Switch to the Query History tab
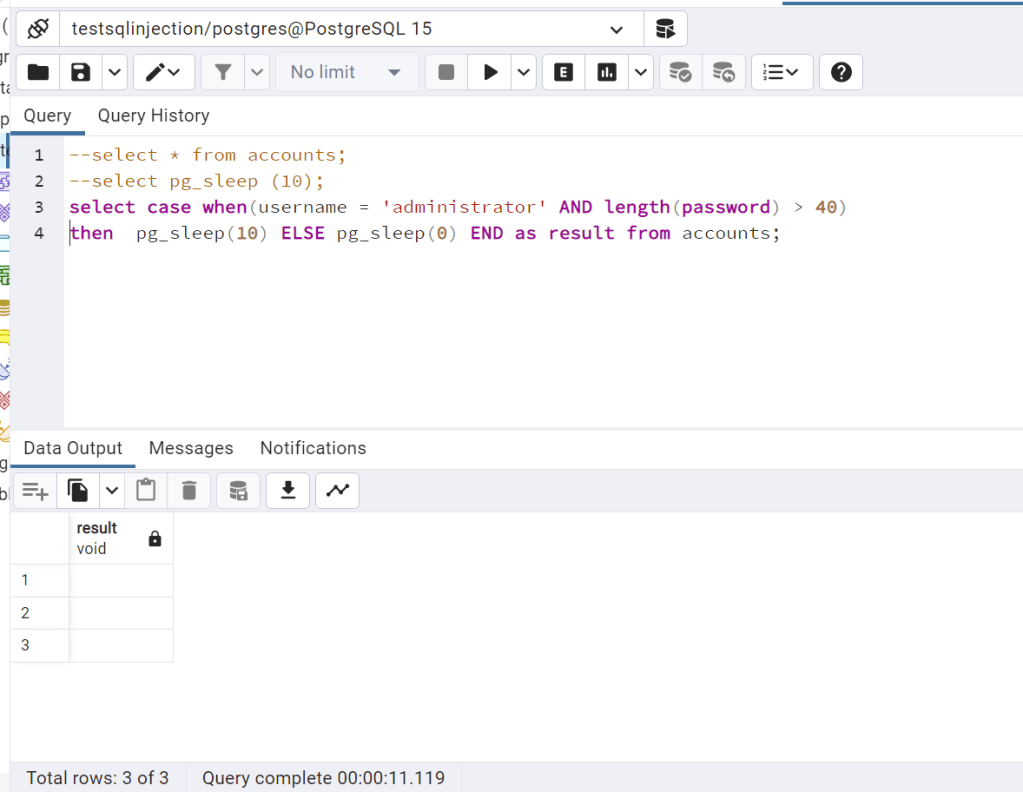This screenshot has height=792, width=1023. [153, 116]
